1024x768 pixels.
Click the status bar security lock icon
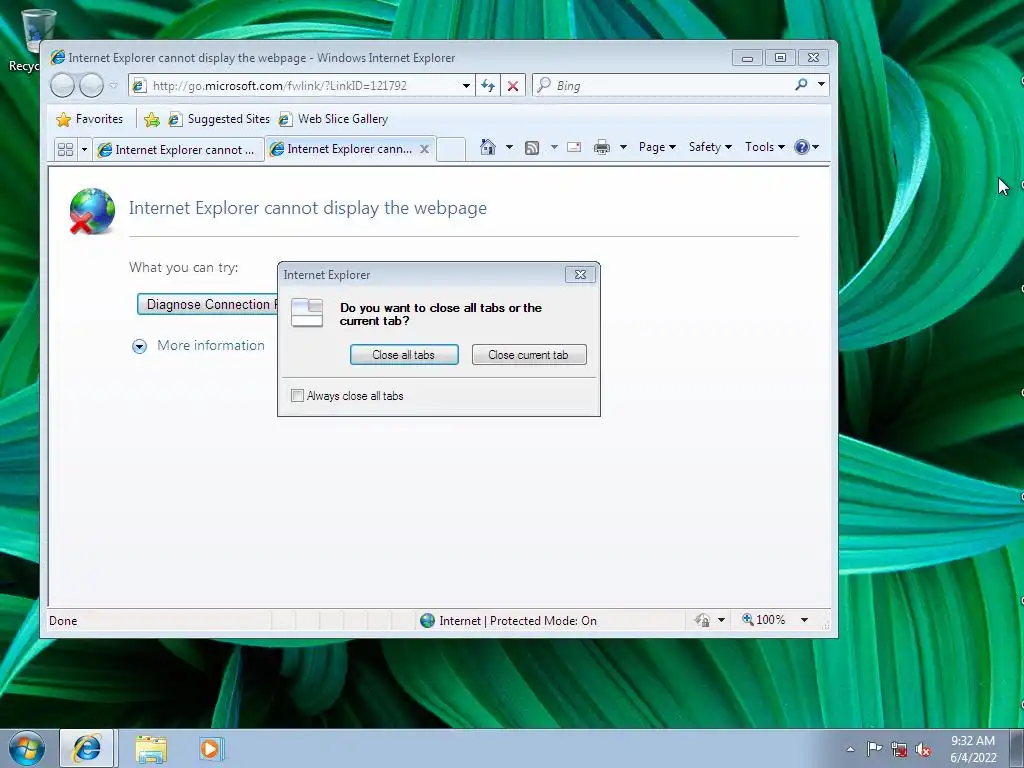[703, 620]
